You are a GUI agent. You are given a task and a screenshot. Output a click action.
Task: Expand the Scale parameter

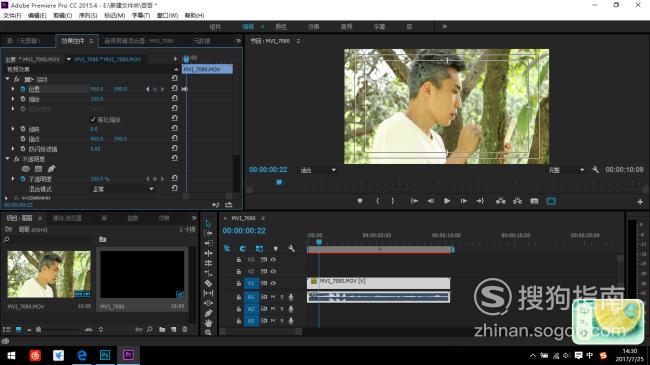coord(13,99)
